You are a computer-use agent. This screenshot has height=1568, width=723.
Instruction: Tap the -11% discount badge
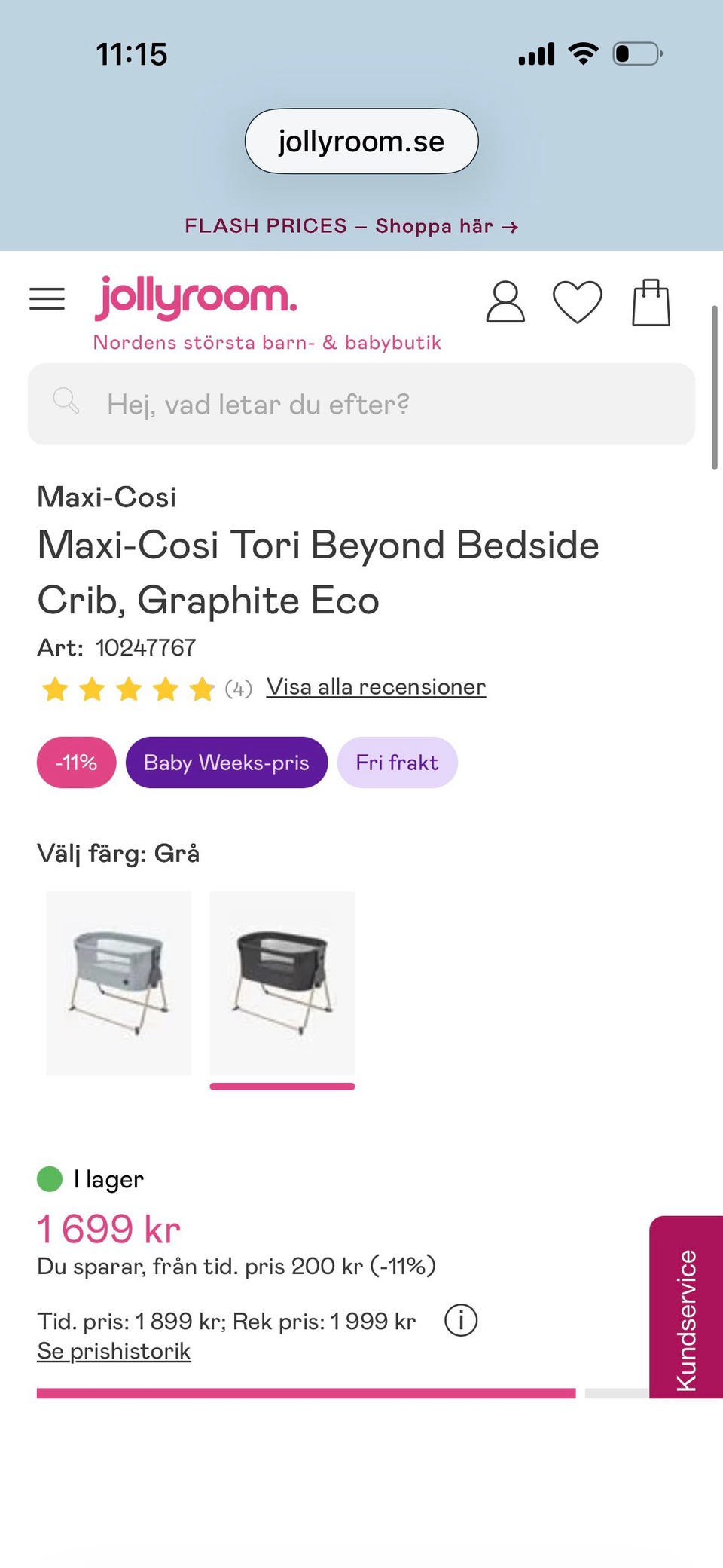click(x=76, y=763)
